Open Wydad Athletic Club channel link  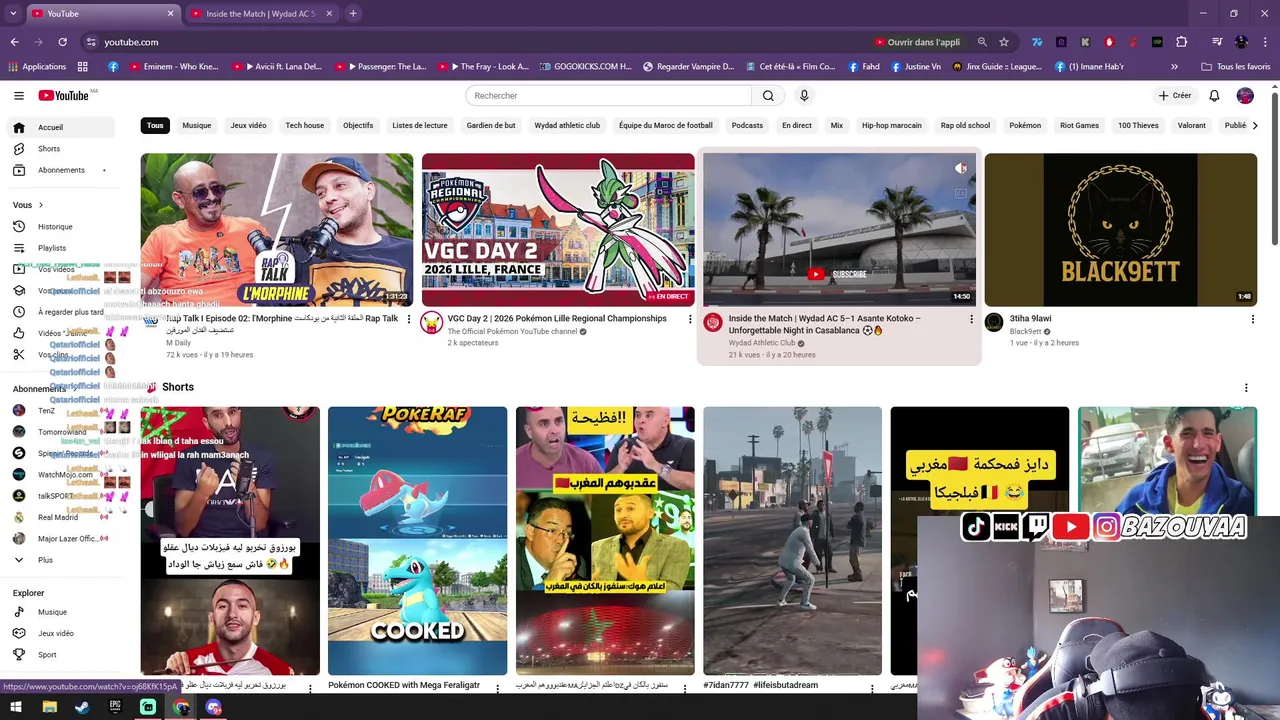click(x=762, y=343)
